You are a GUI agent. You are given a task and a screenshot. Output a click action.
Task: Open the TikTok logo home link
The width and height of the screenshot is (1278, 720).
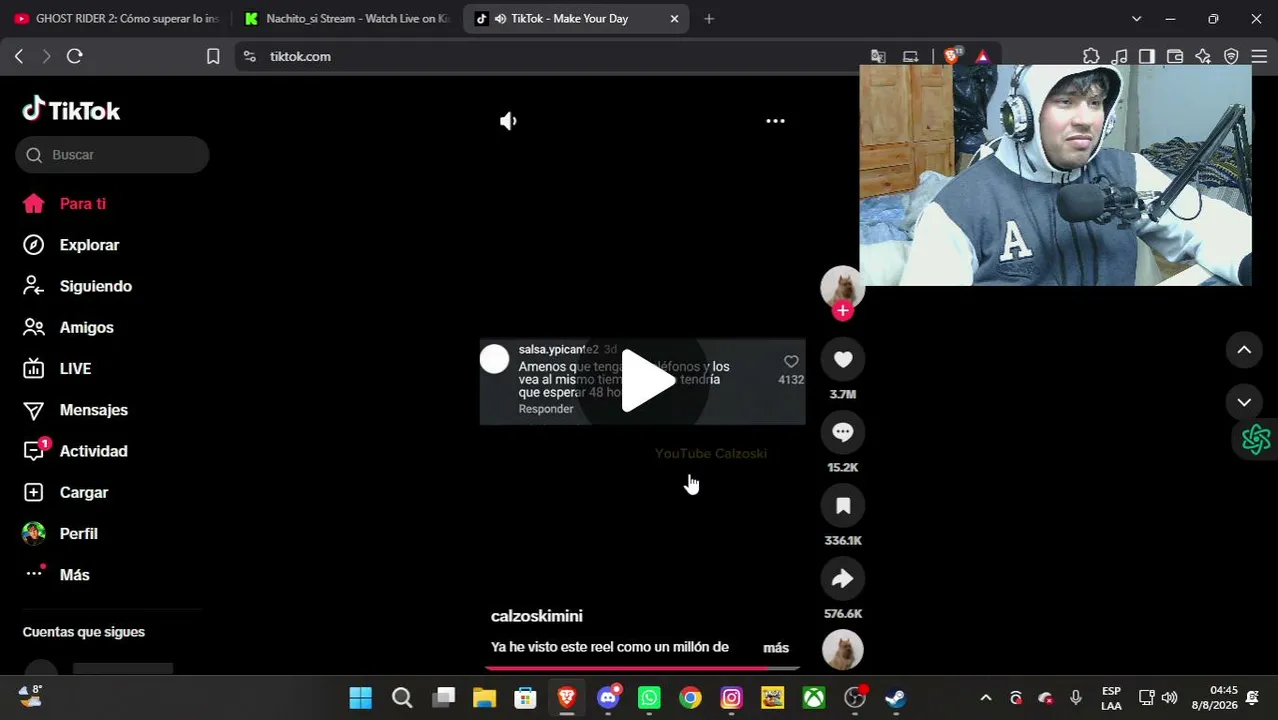click(x=71, y=110)
